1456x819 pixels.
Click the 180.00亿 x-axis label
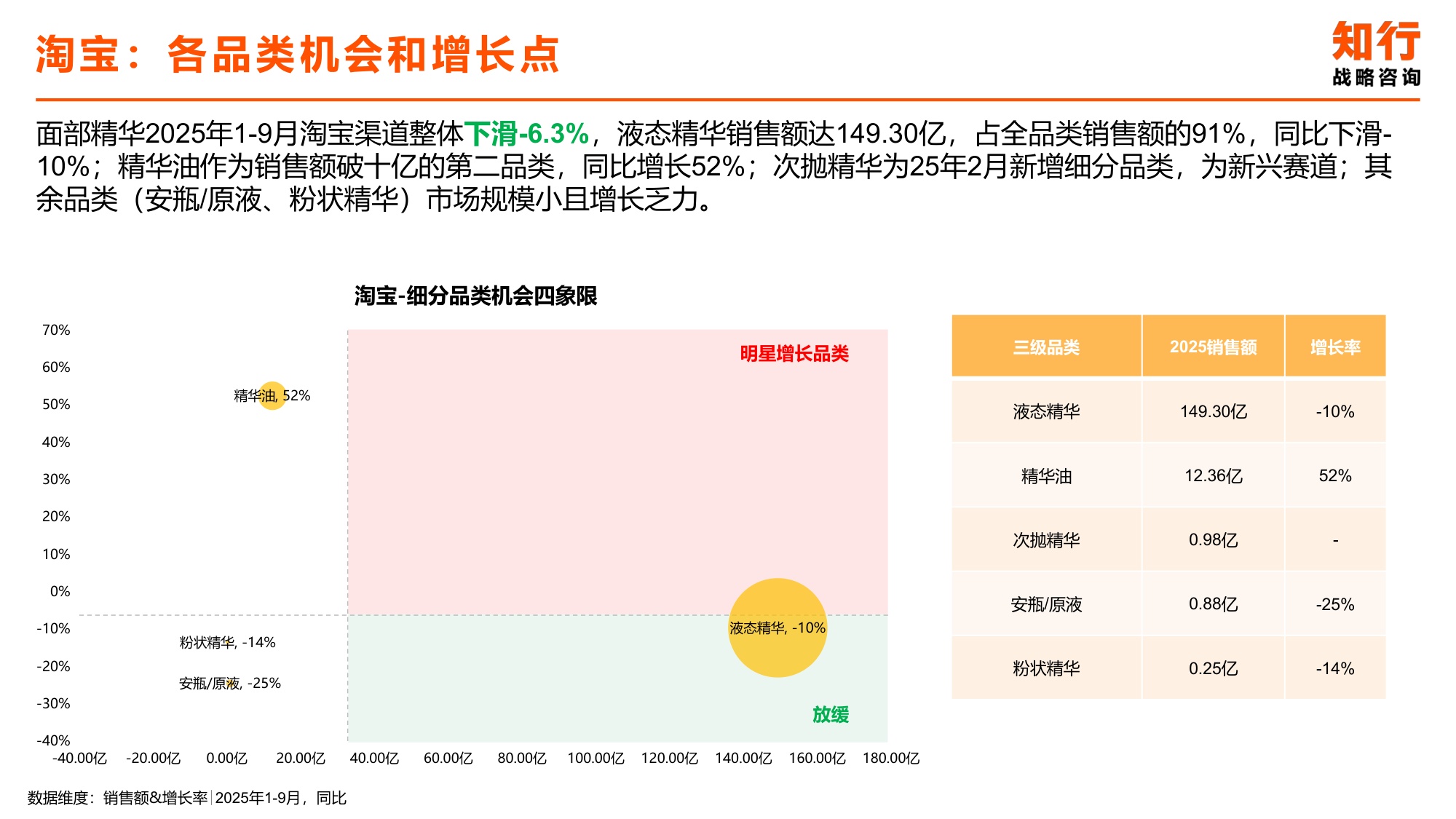[891, 758]
